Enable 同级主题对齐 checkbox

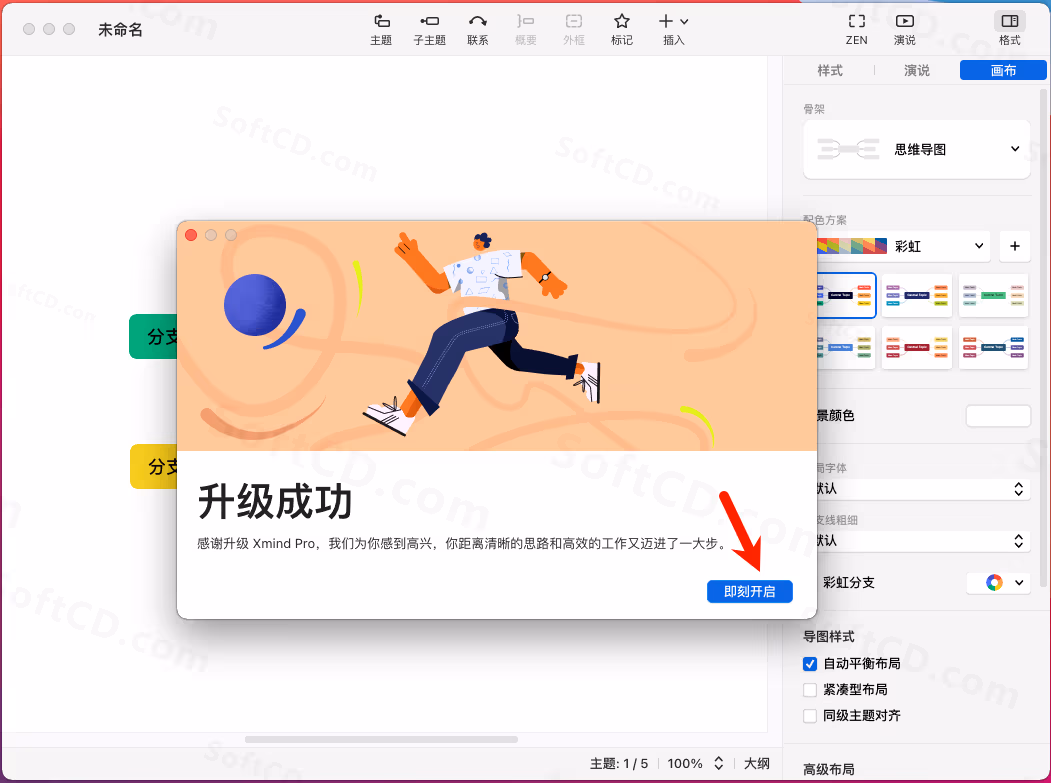click(810, 716)
